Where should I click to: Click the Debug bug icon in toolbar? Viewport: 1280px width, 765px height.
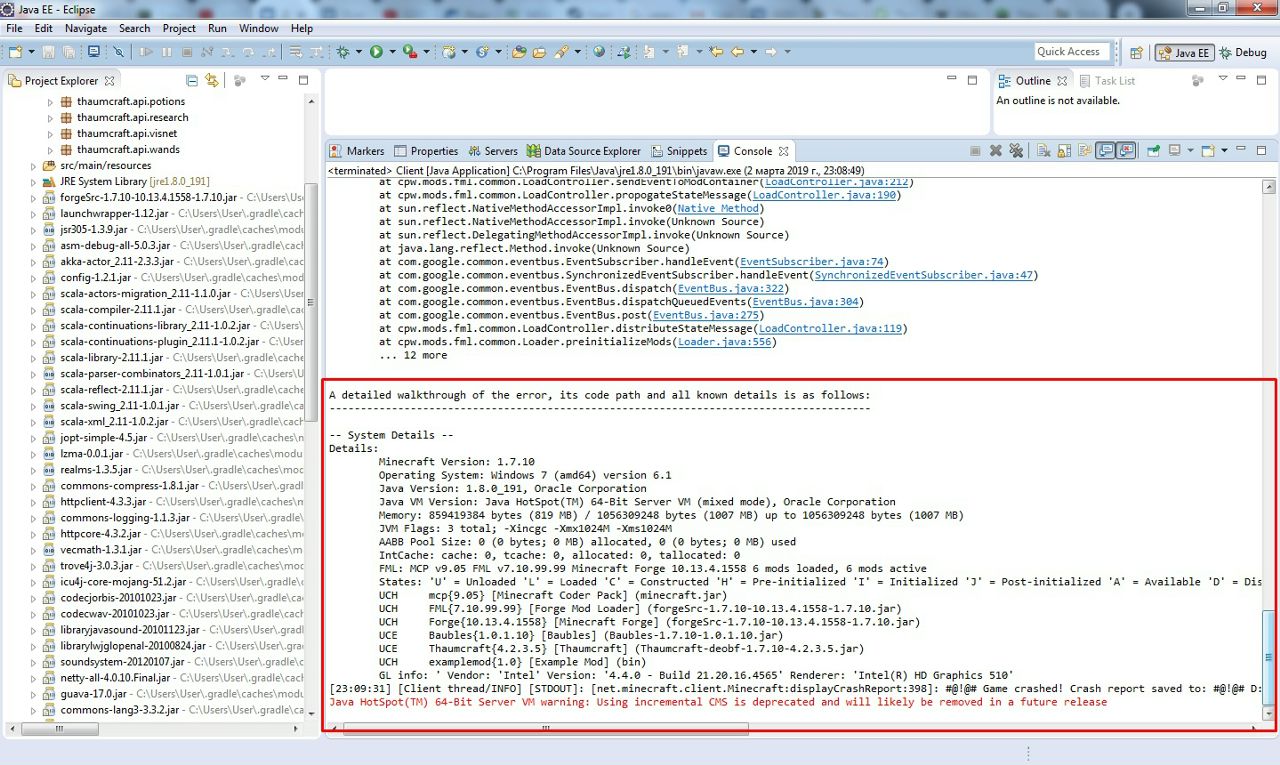(342, 51)
